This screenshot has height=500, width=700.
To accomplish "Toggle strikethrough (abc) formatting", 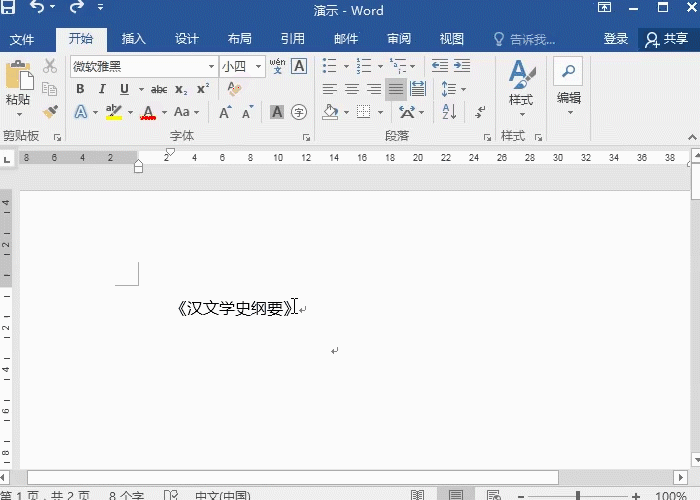I will point(159,89).
